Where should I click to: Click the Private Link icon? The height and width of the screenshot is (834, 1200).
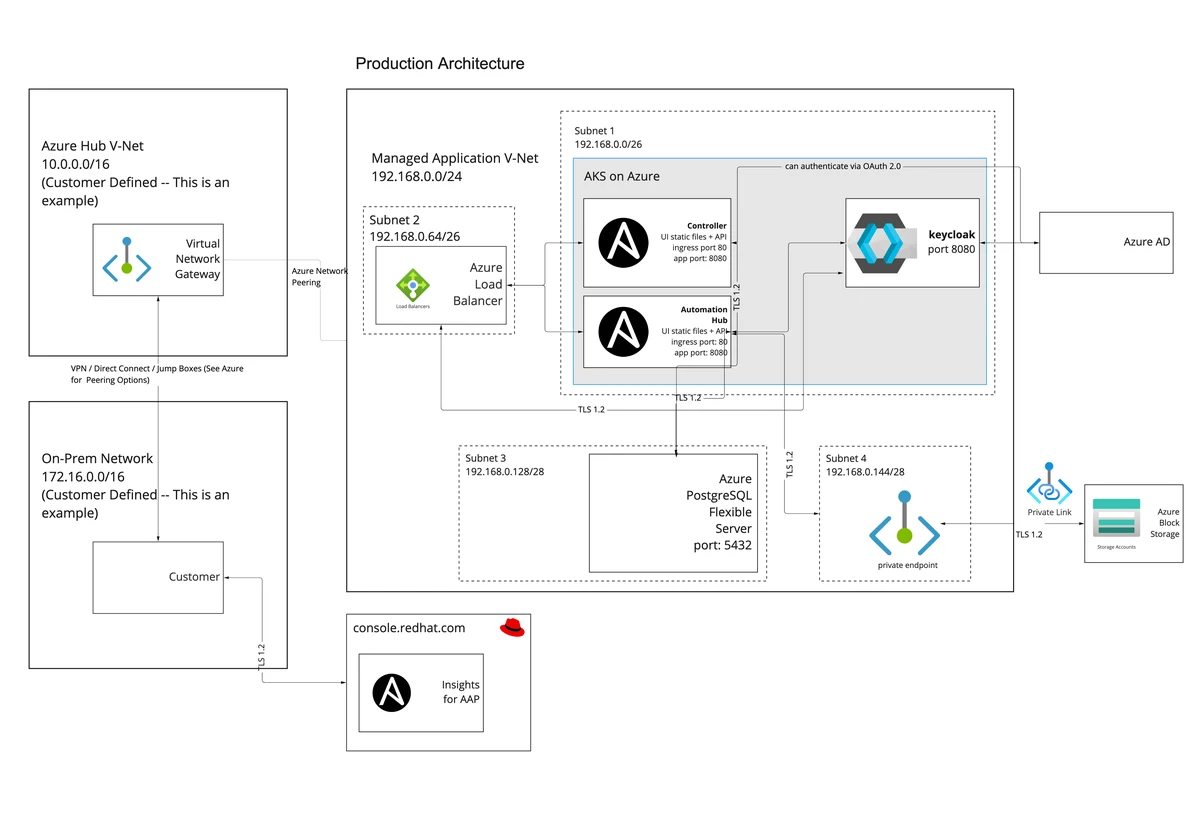point(1049,485)
